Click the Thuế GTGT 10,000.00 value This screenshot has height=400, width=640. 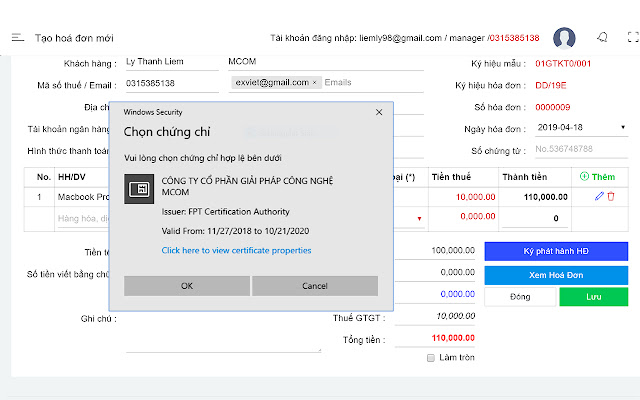(456, 316)
